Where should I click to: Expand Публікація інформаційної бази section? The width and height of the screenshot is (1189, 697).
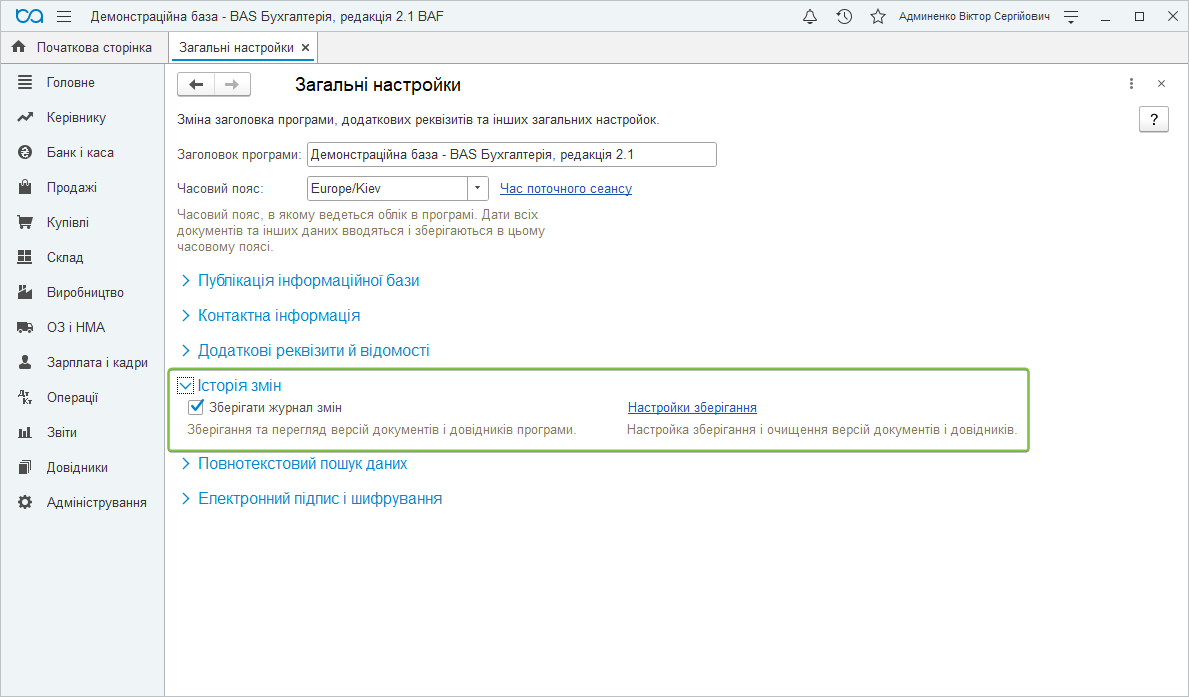click(308, 281)
